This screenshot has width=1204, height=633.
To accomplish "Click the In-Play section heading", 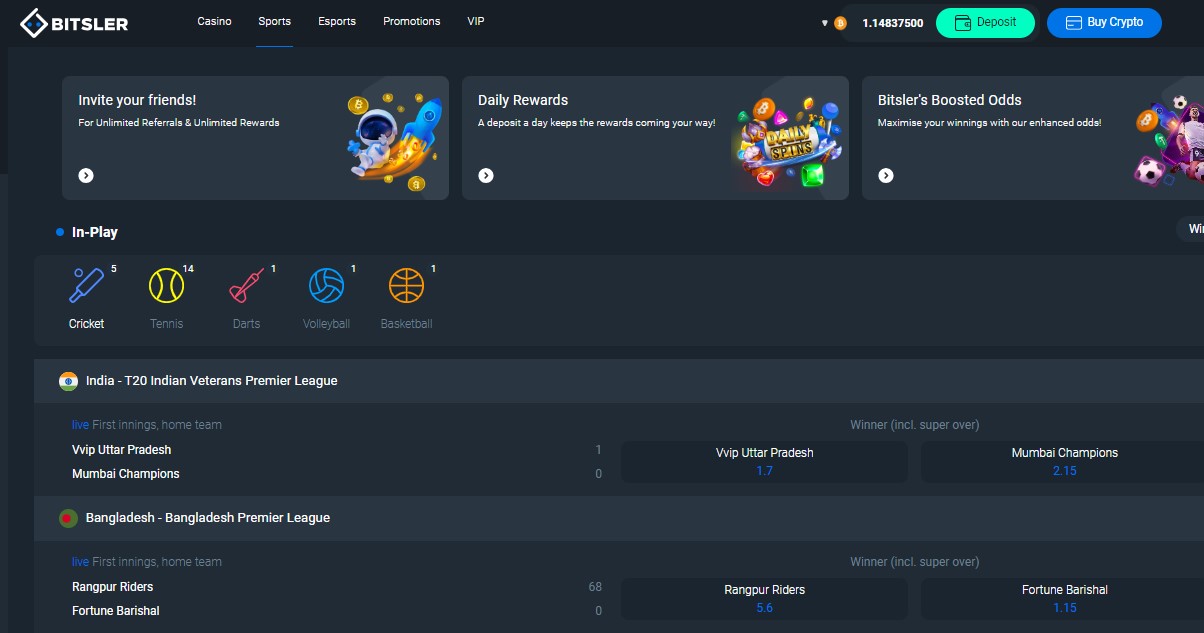I will point(95,232).
